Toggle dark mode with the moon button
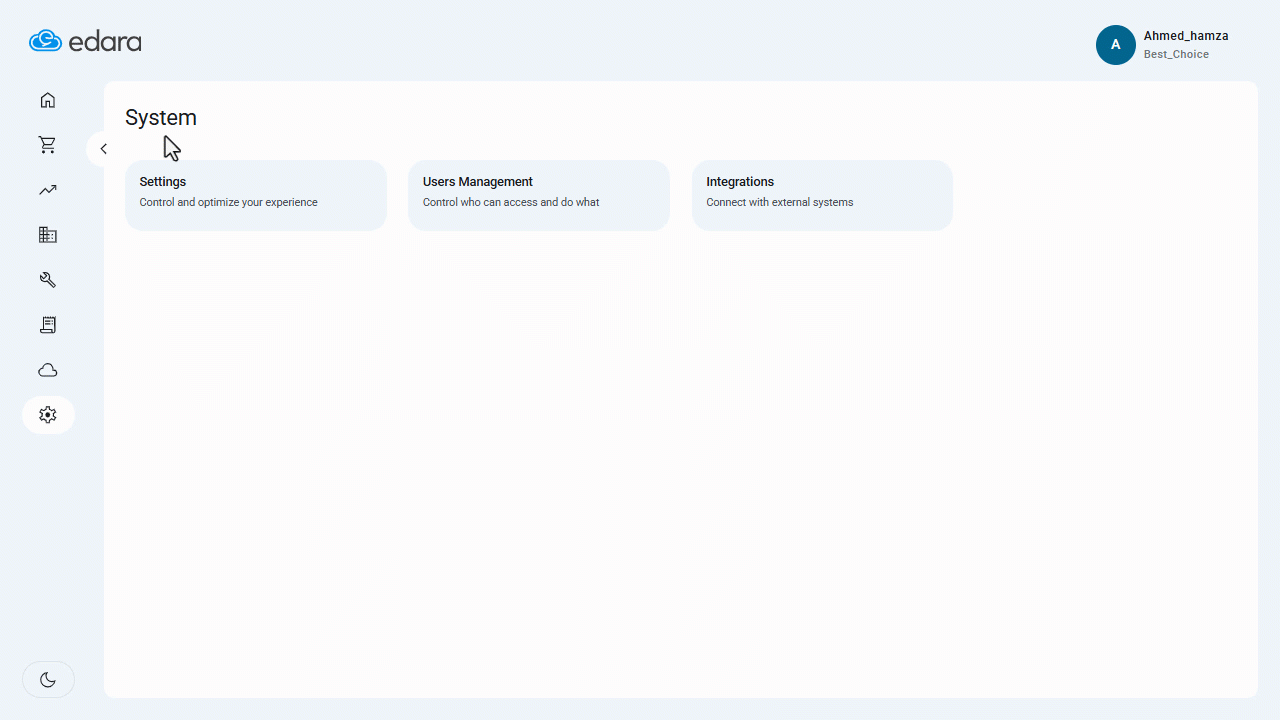1280x720 pixels. point(48,680)
